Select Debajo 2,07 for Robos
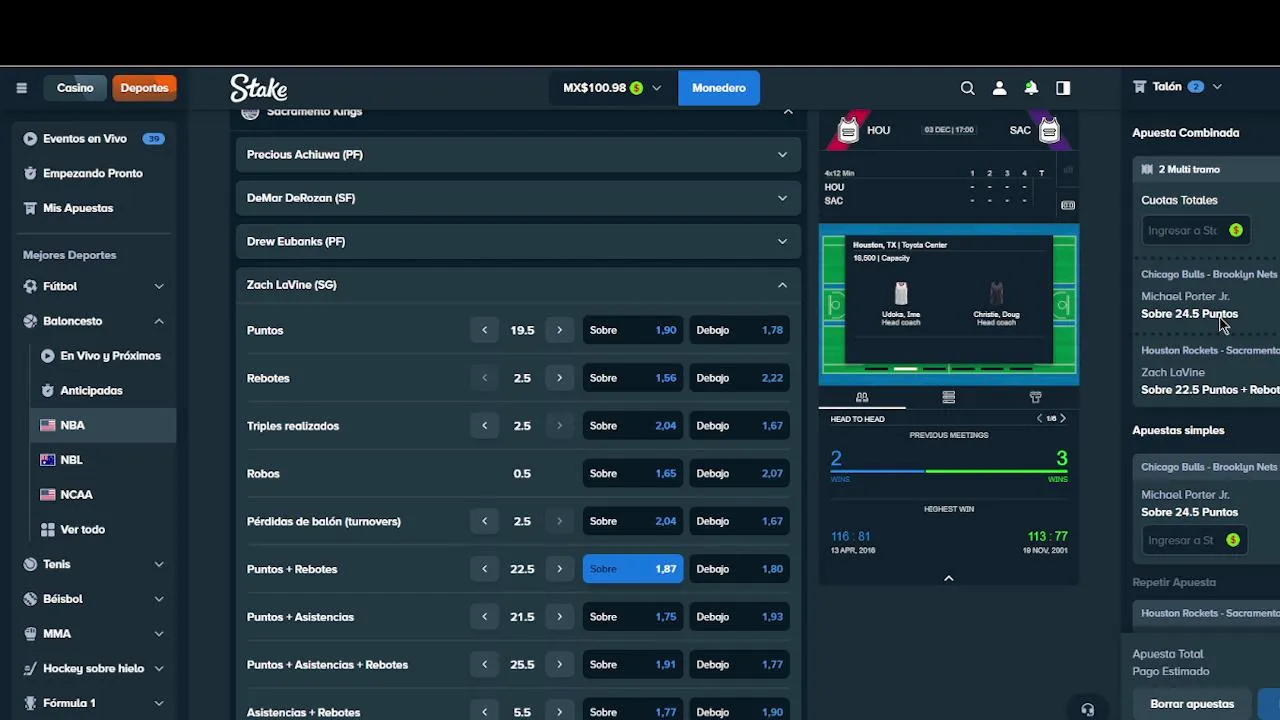The width and height of the screenshot is (1280, 720). coord(740,474)
